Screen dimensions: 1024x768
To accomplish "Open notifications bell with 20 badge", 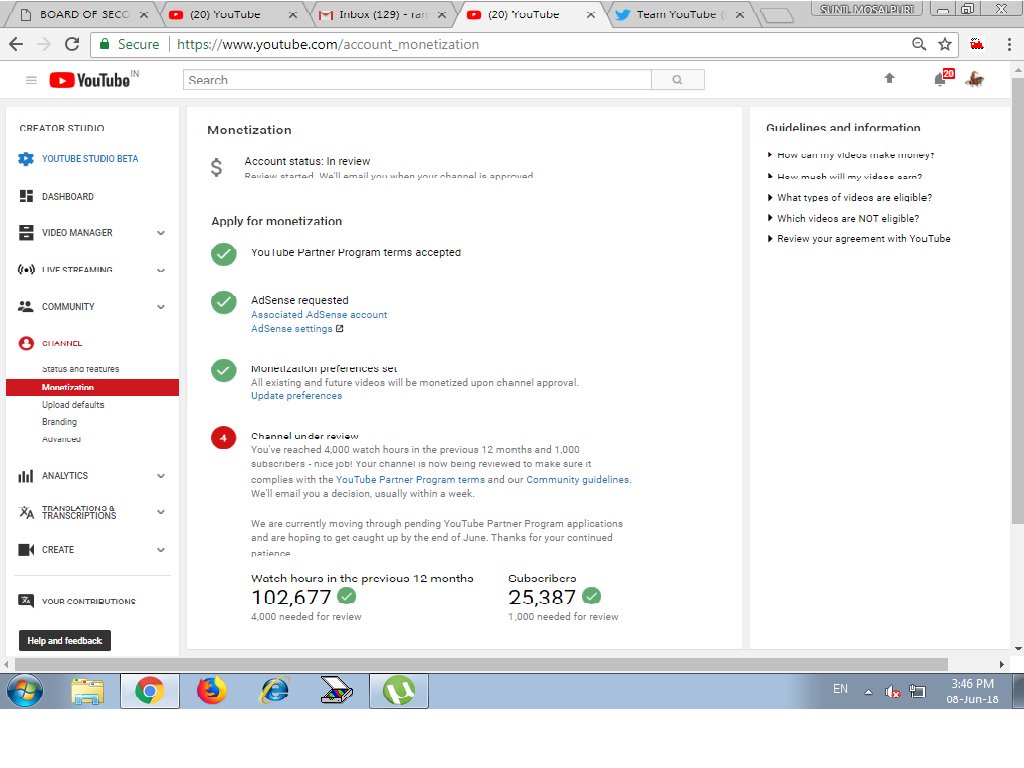I will tap(943, 78).
